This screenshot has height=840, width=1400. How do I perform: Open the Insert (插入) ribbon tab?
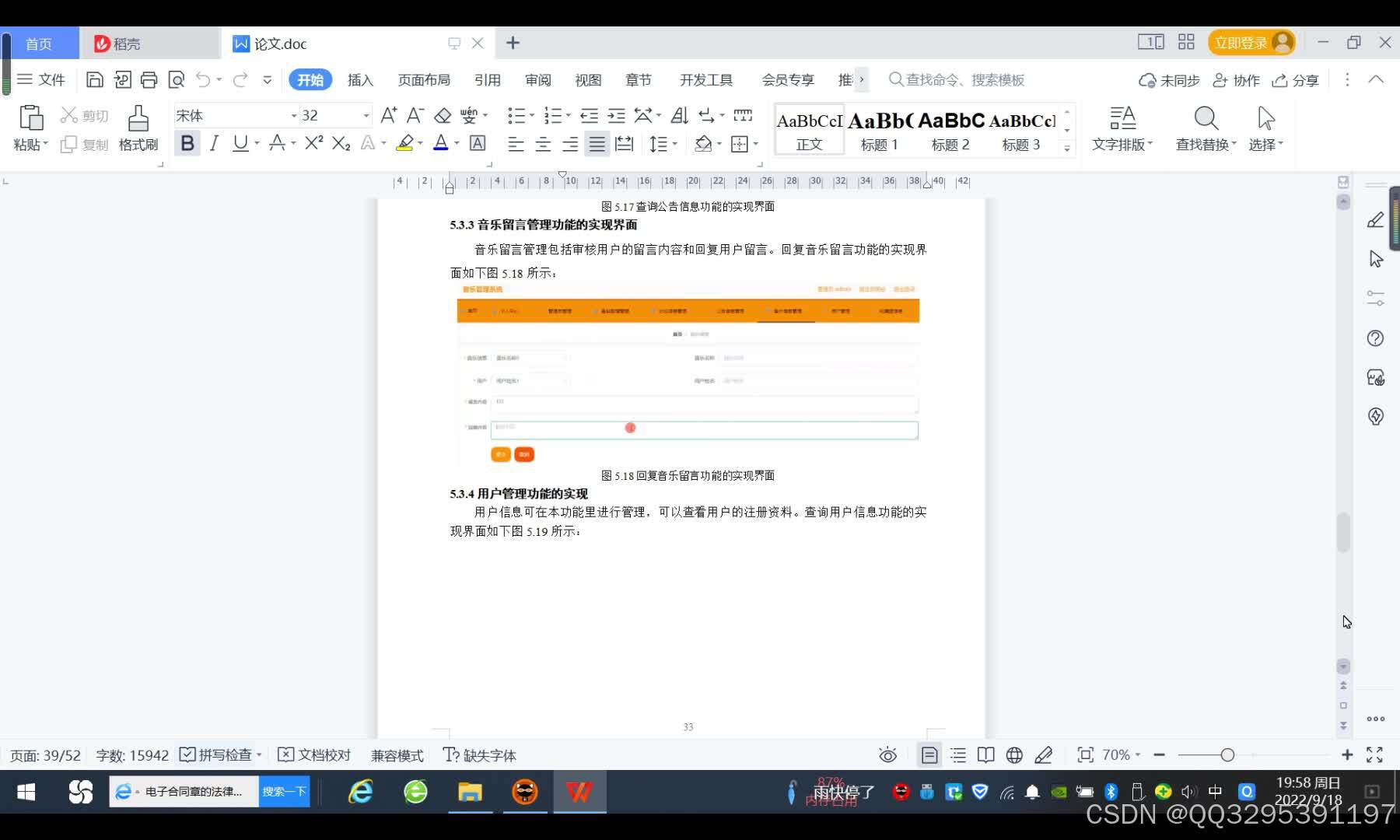(x=360, y=79)
